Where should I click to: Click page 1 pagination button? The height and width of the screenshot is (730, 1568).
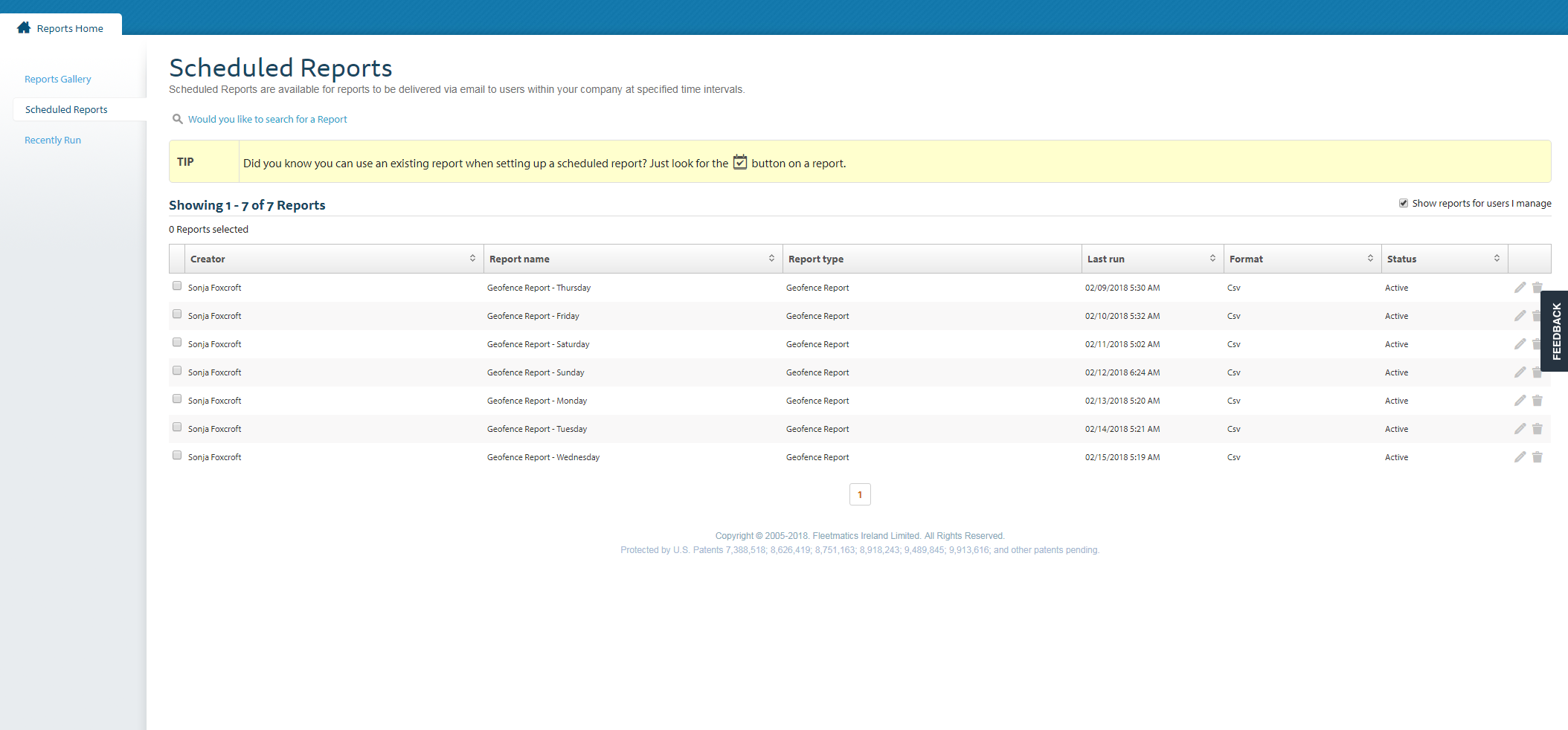860,494
